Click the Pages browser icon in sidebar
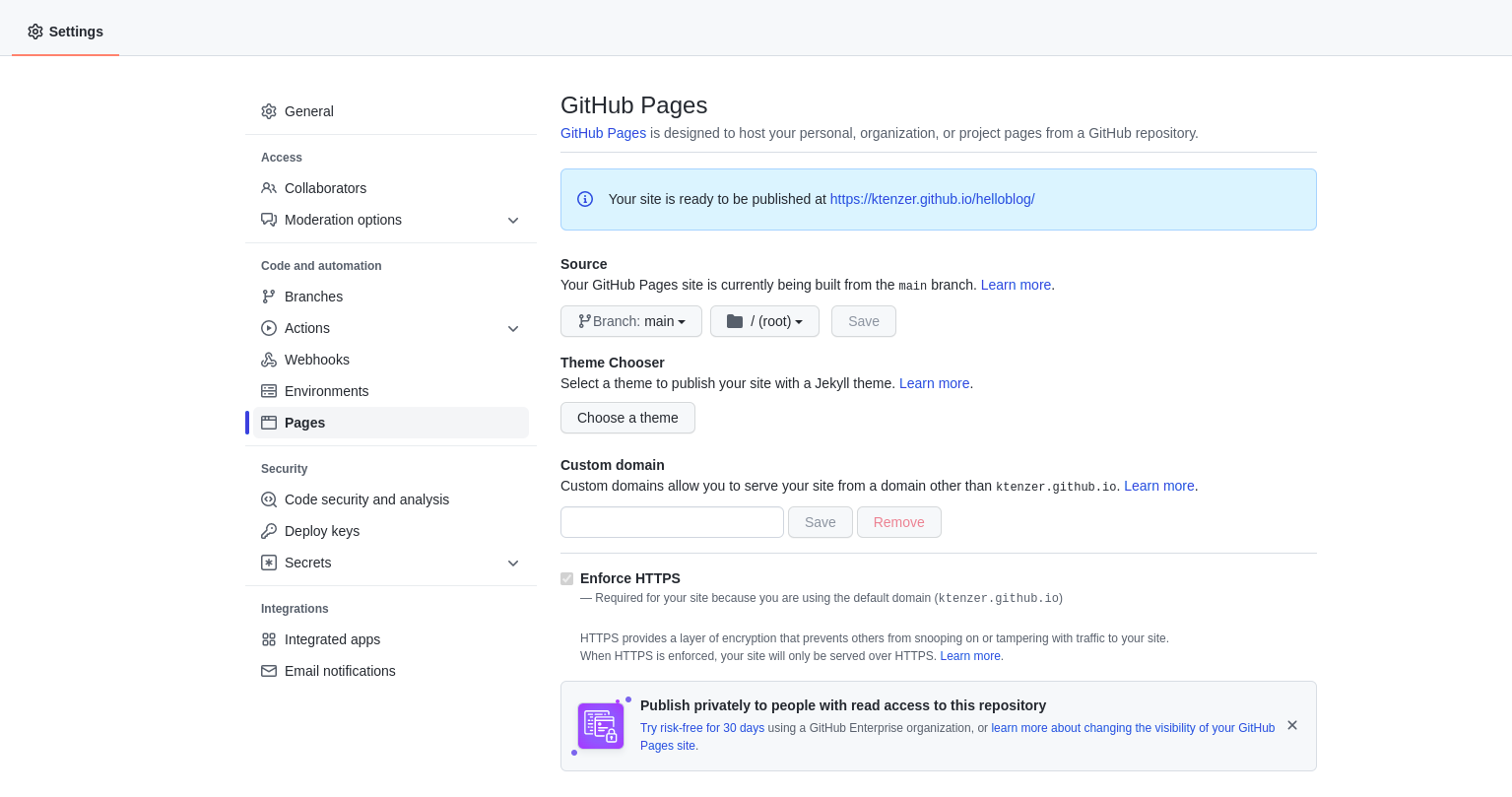 click(x=269, y=423)
